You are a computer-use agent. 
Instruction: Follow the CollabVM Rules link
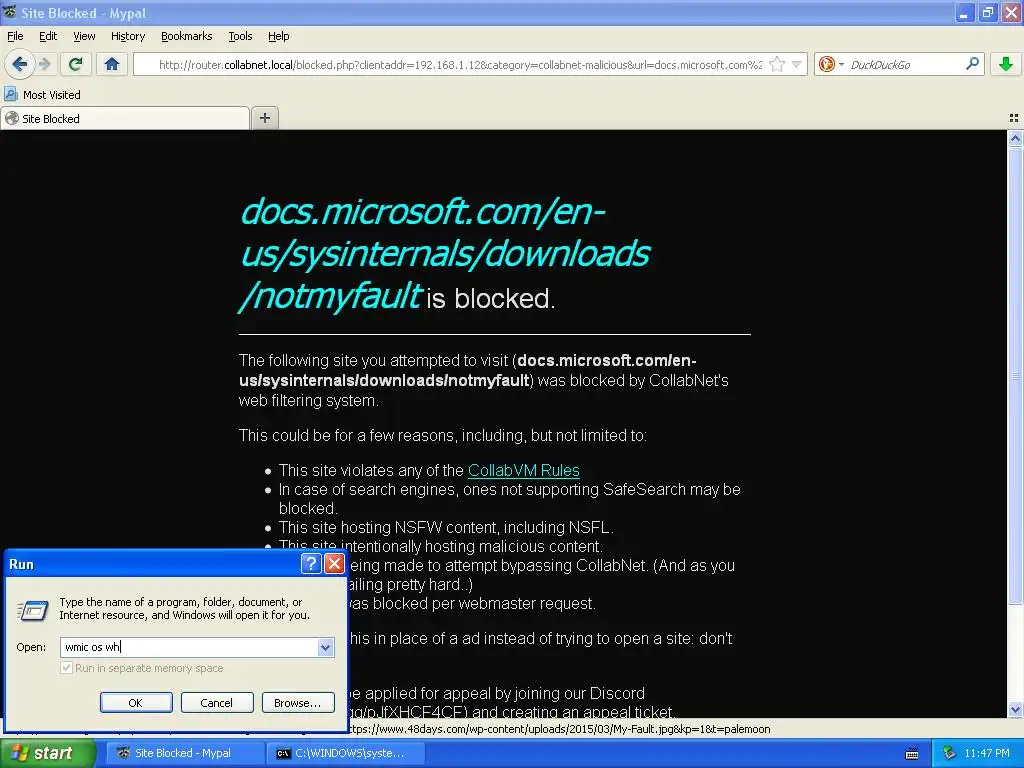coord(524,470)
